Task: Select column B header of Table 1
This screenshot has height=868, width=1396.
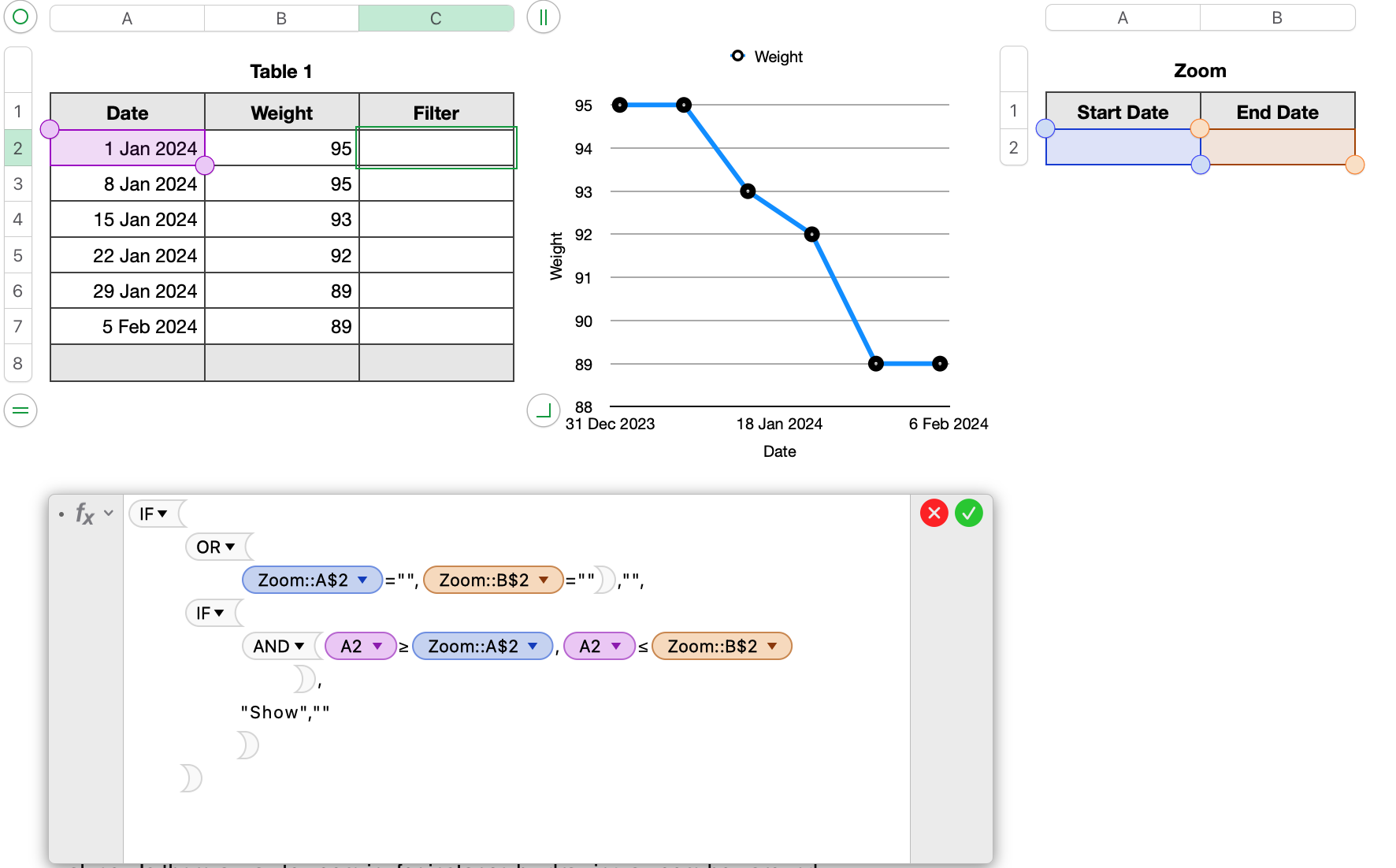Action: click(281, 17)
